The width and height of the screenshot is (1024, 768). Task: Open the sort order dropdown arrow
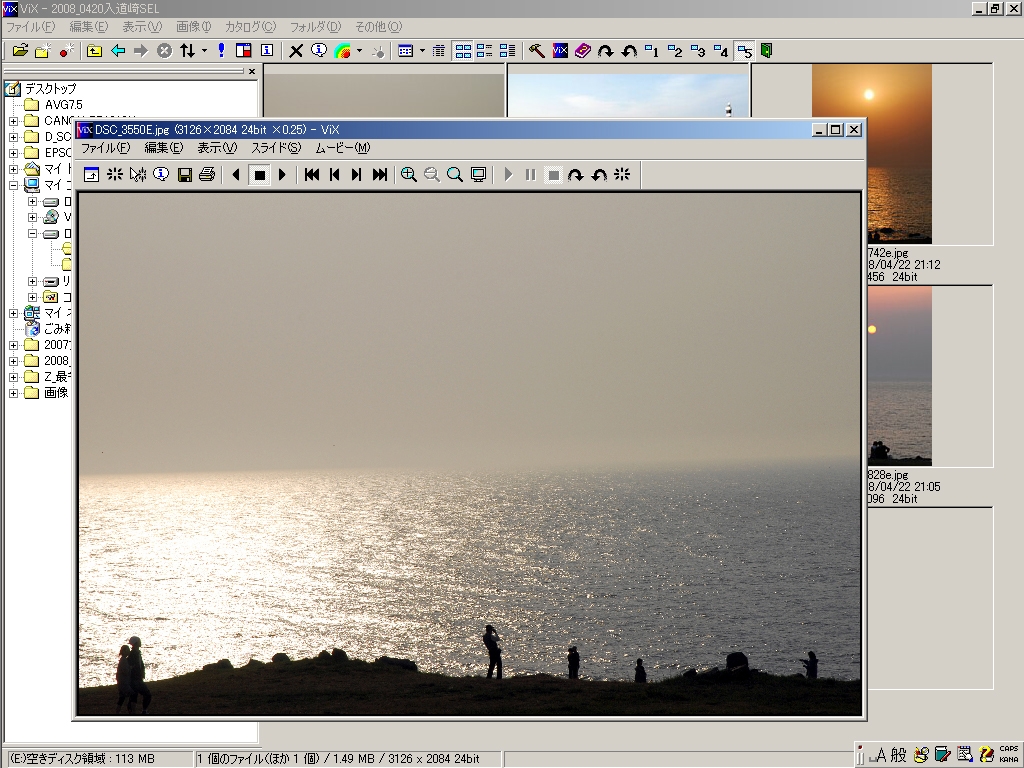[x=204, y=51]
